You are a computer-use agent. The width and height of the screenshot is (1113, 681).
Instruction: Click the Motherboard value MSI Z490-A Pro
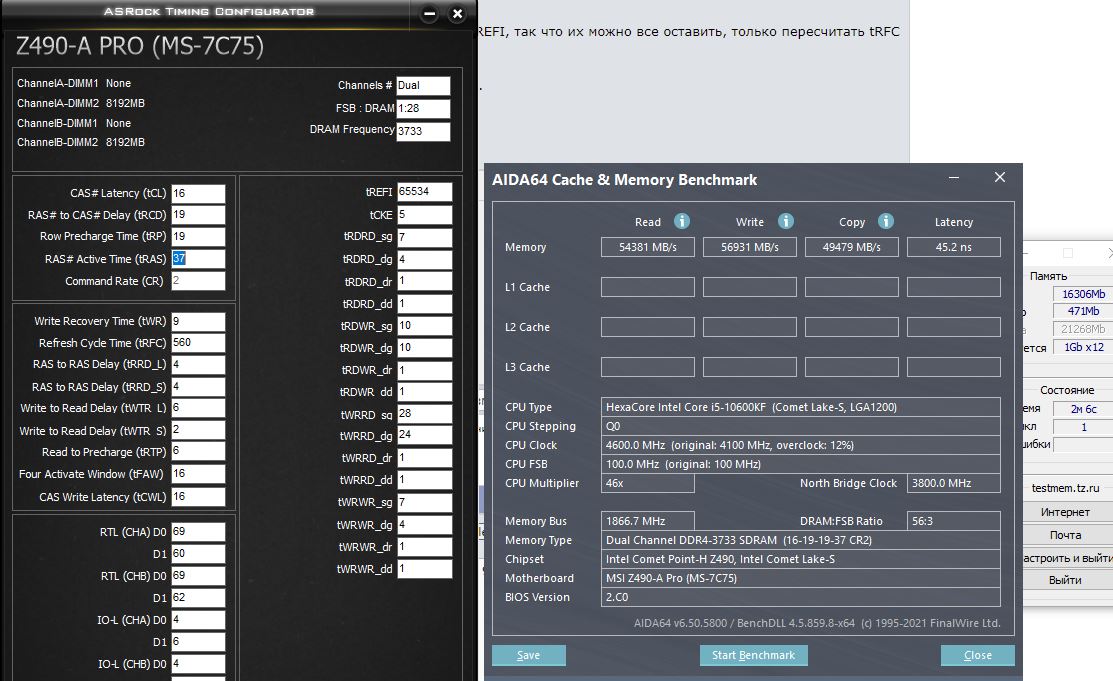[x=801, y=578]
